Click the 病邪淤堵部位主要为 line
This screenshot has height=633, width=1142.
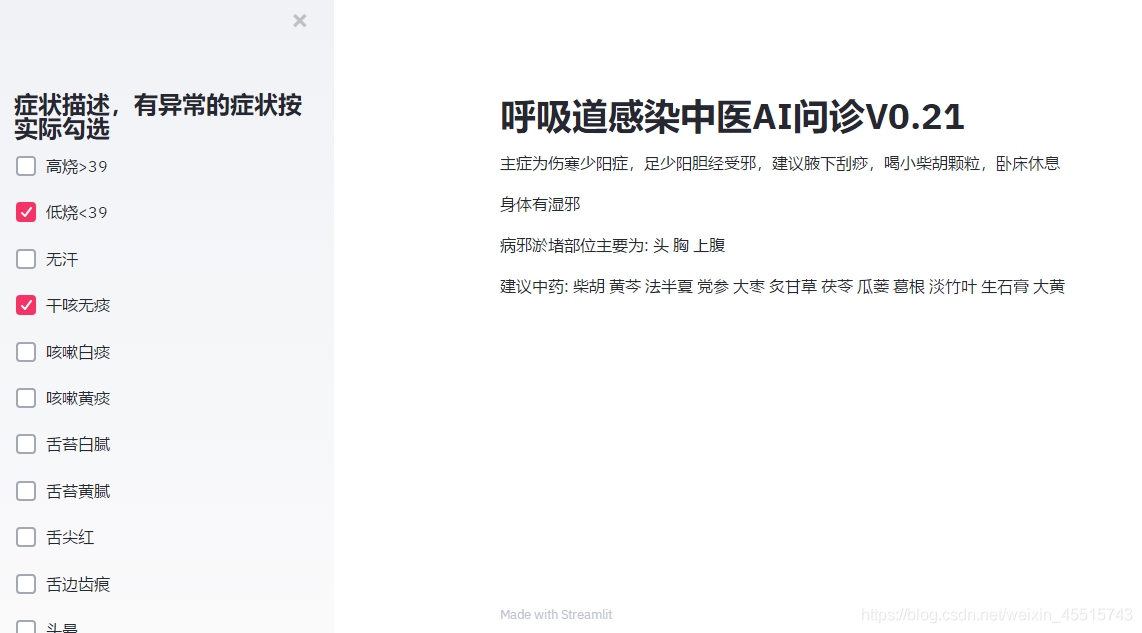pyautogui.click(x=613, y=245)
